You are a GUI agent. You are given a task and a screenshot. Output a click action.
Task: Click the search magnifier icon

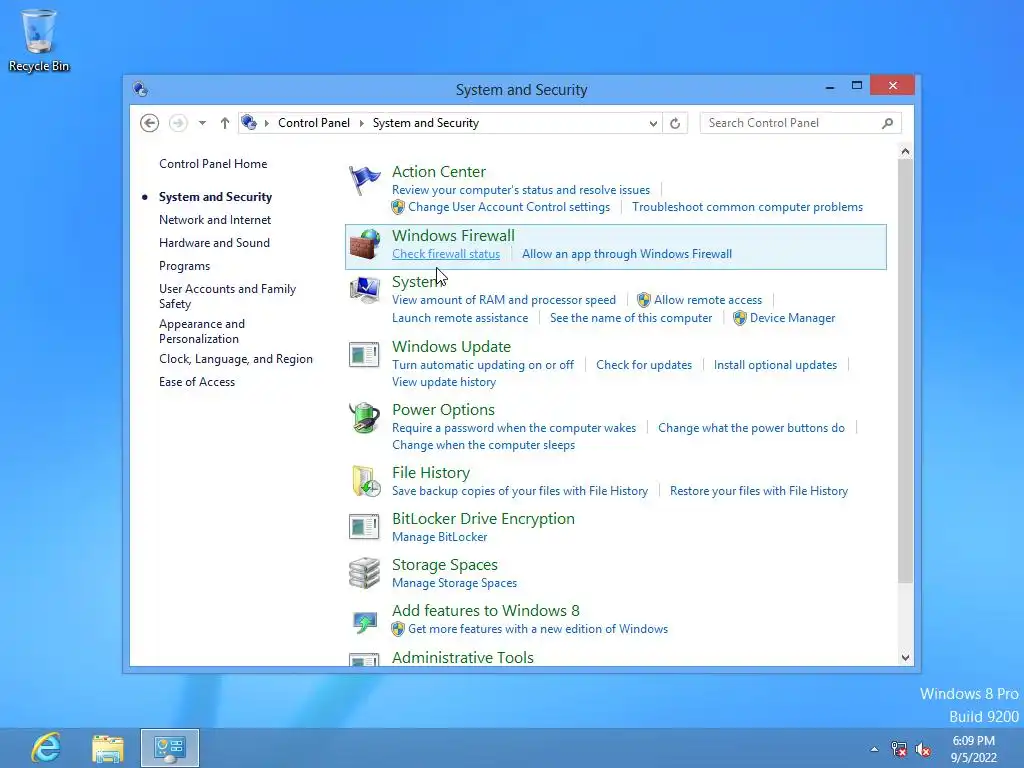tap(888, 123)
